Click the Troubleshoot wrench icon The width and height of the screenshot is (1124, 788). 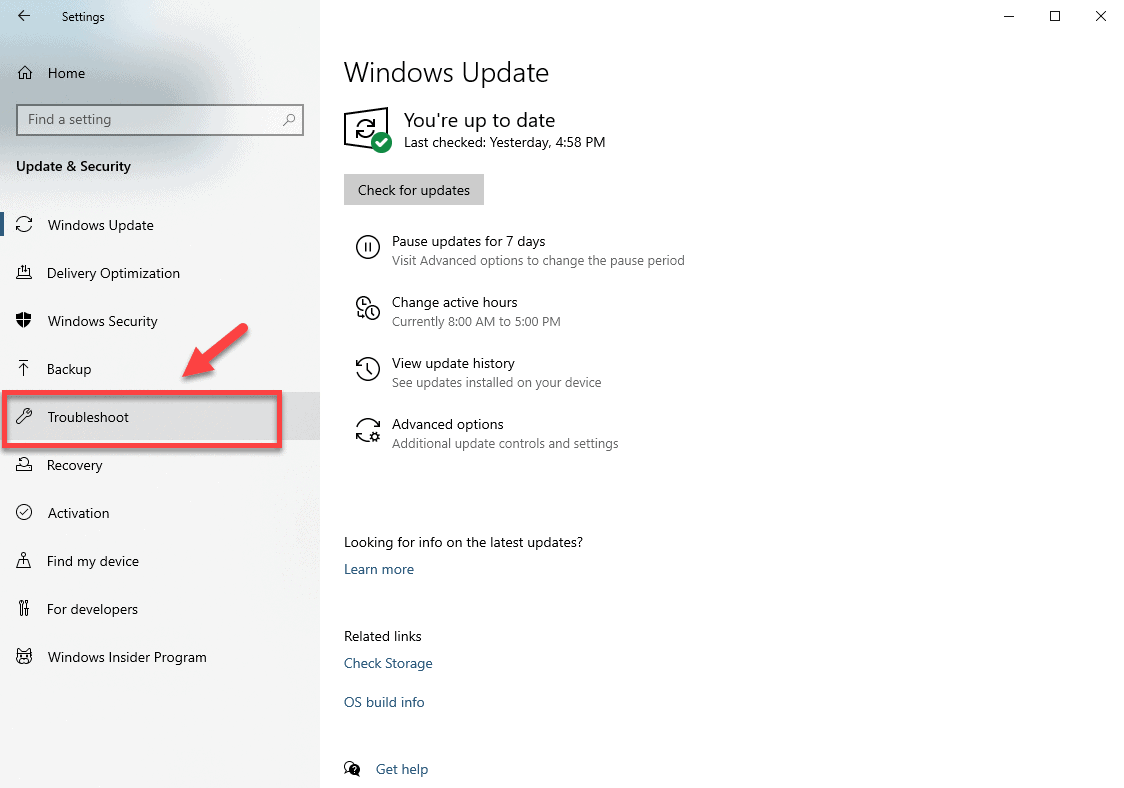point(24,416)
